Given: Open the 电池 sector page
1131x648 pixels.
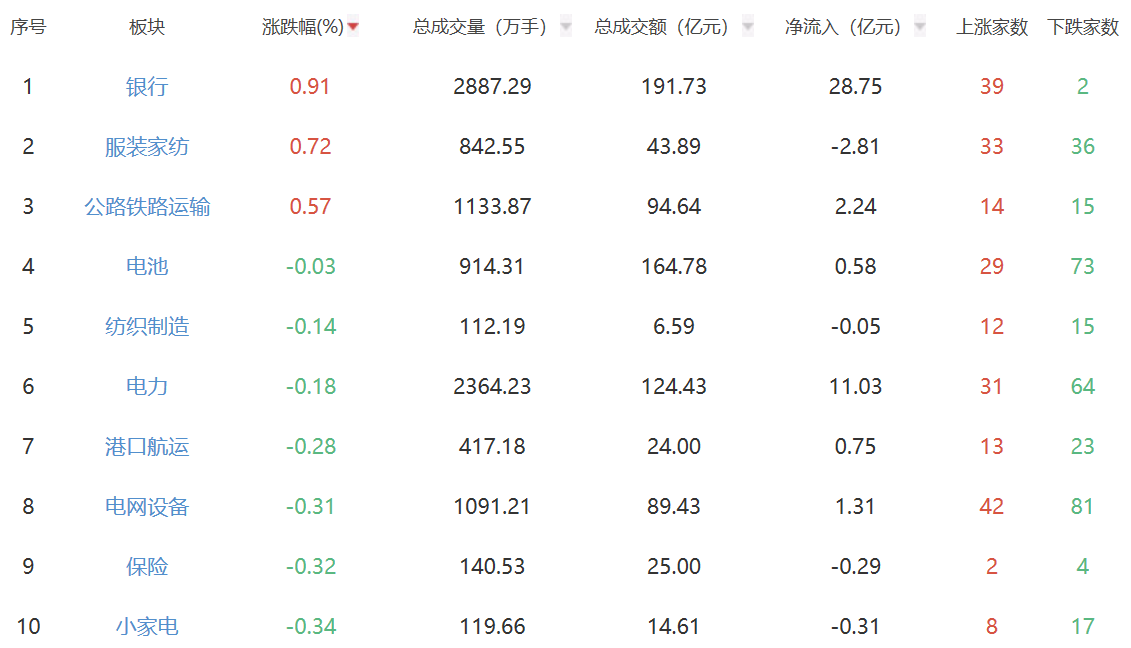Looking at the screenshot, I should coord(147,267).
